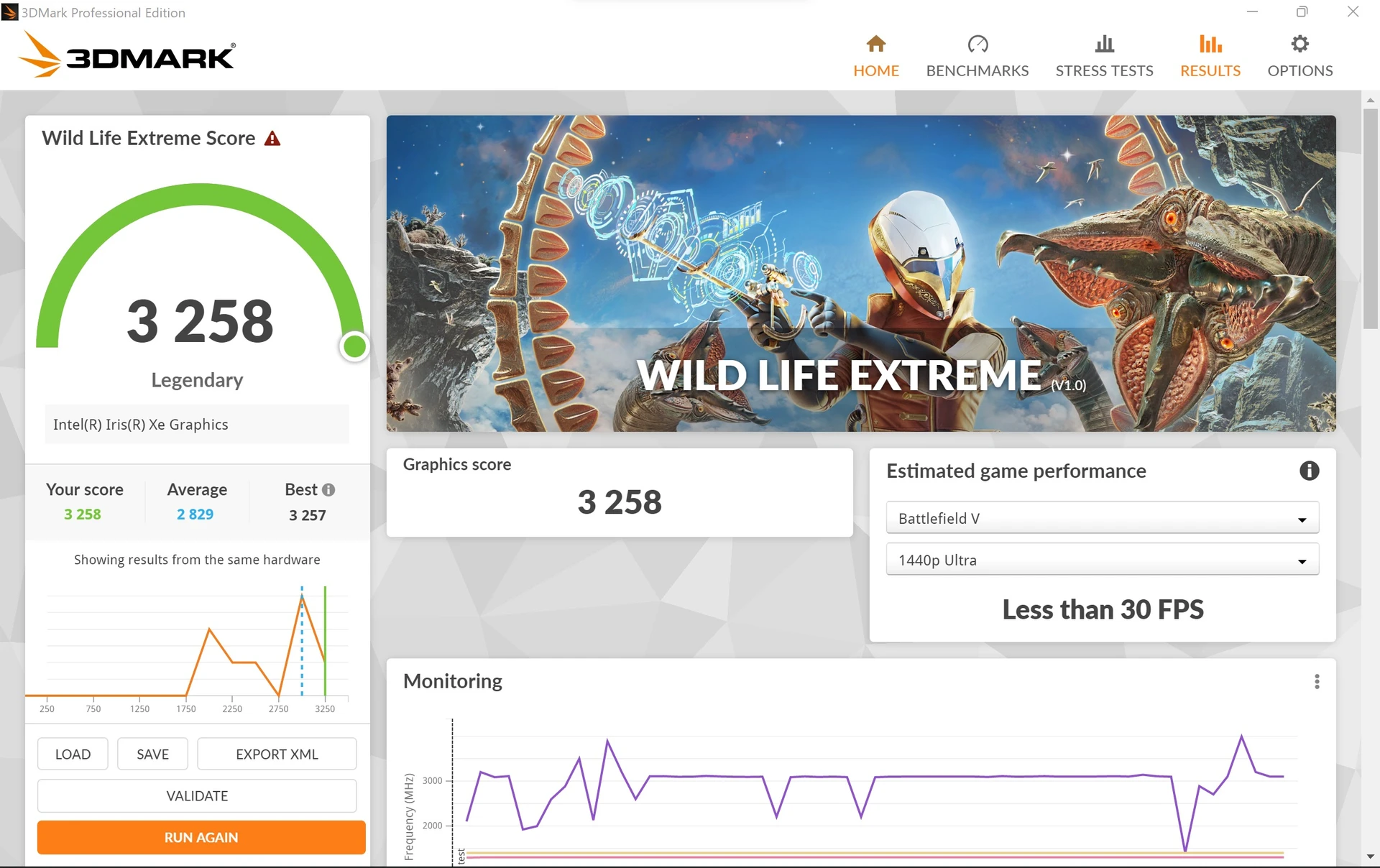Click the Average score value 2 829
Viewport: 1380px width, 868px height.
click(x=195, y=514)
